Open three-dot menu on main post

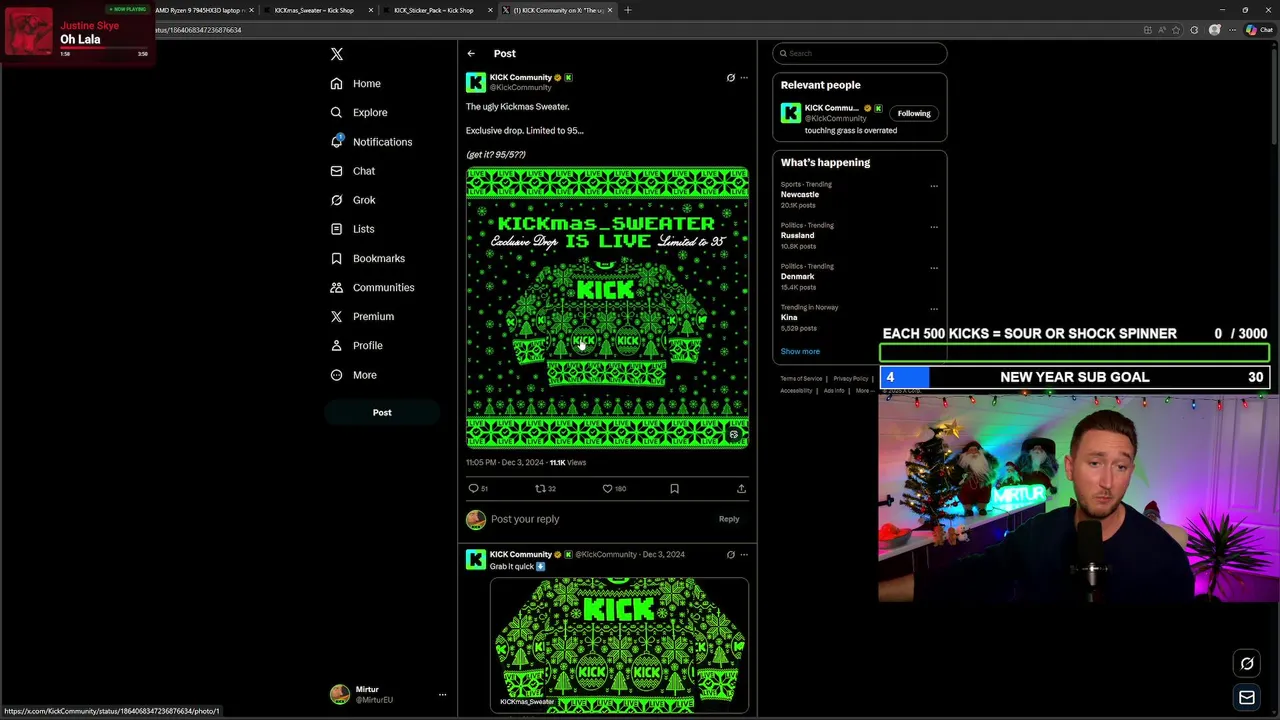coord(744,78)
